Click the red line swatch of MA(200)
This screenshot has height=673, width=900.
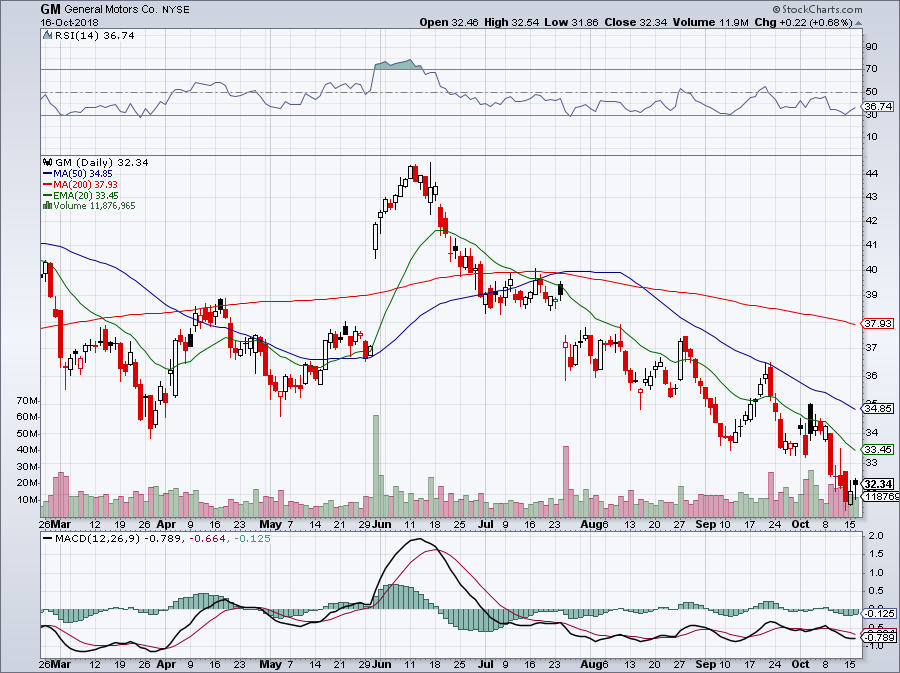point(48,185)
